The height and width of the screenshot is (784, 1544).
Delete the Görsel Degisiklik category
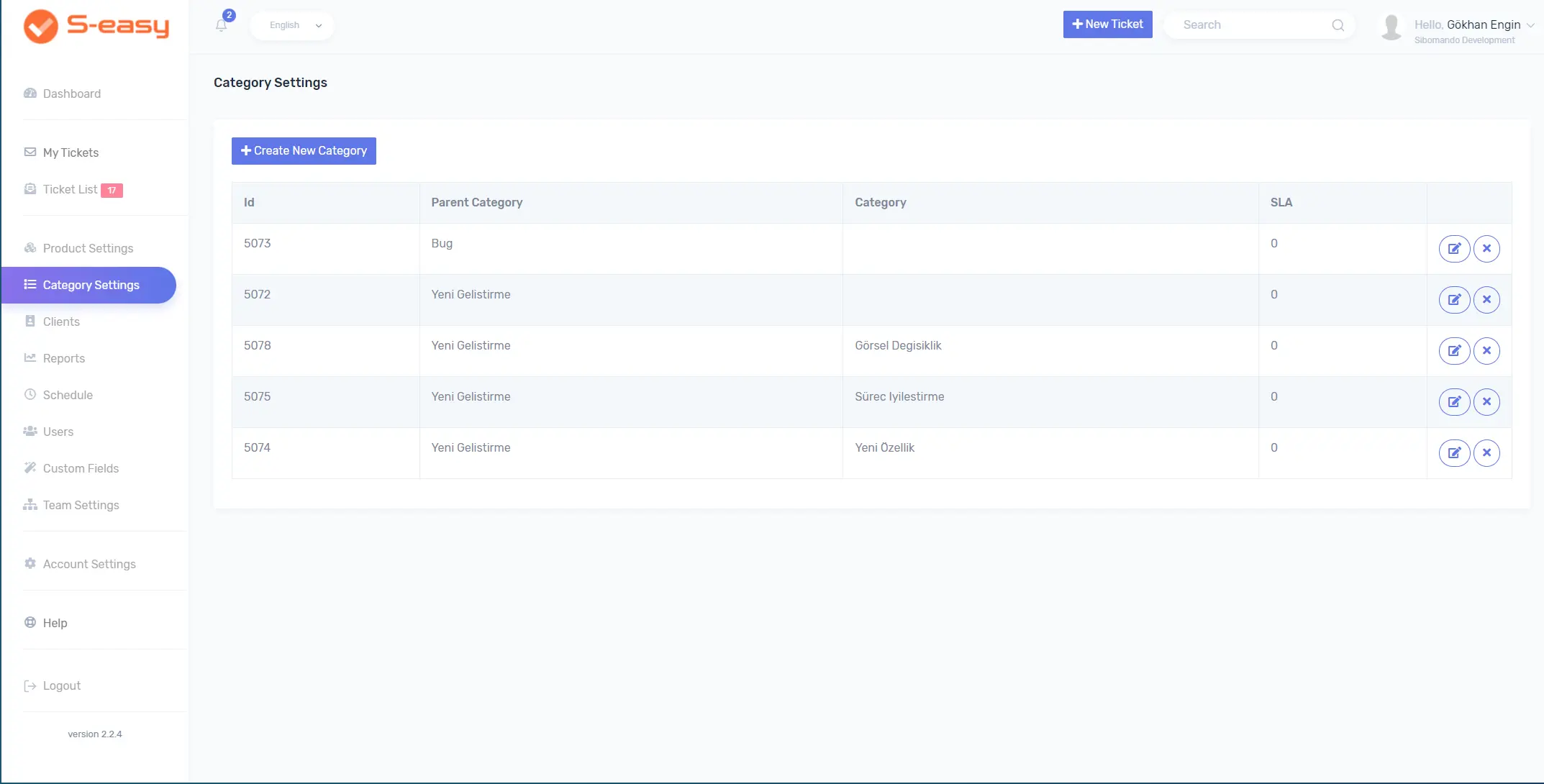[x=1486, y=351]
